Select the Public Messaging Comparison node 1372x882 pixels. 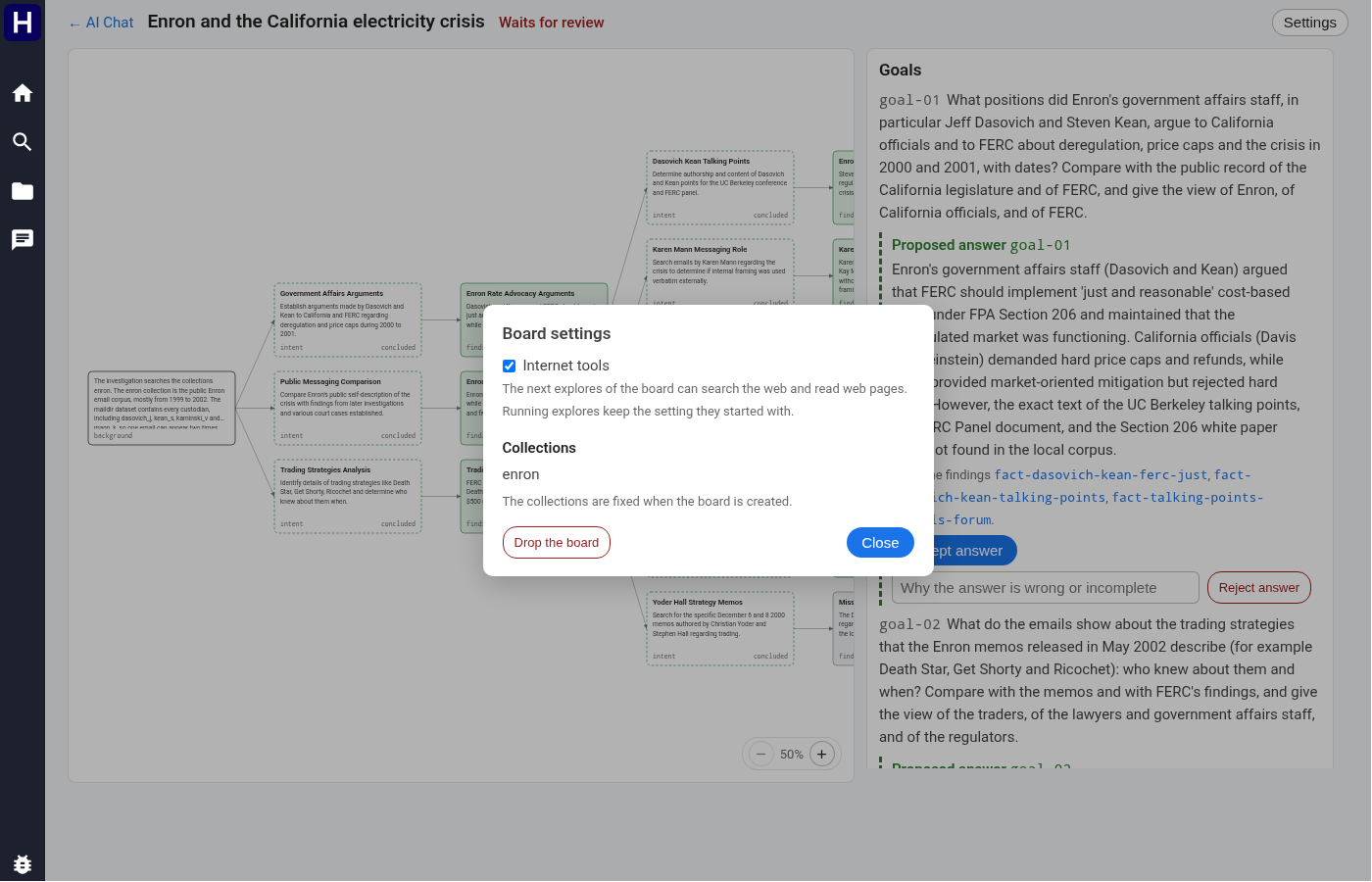pos(348,408)
